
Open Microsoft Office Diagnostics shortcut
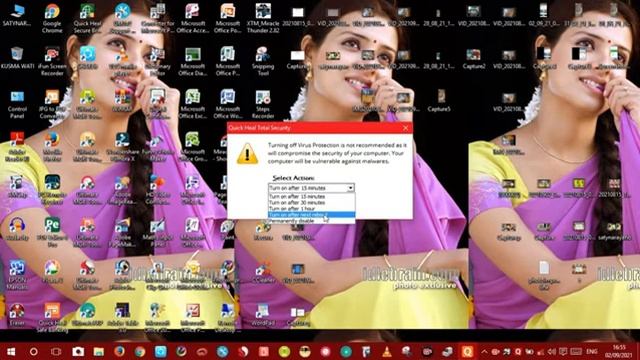(x=192, y=61)
